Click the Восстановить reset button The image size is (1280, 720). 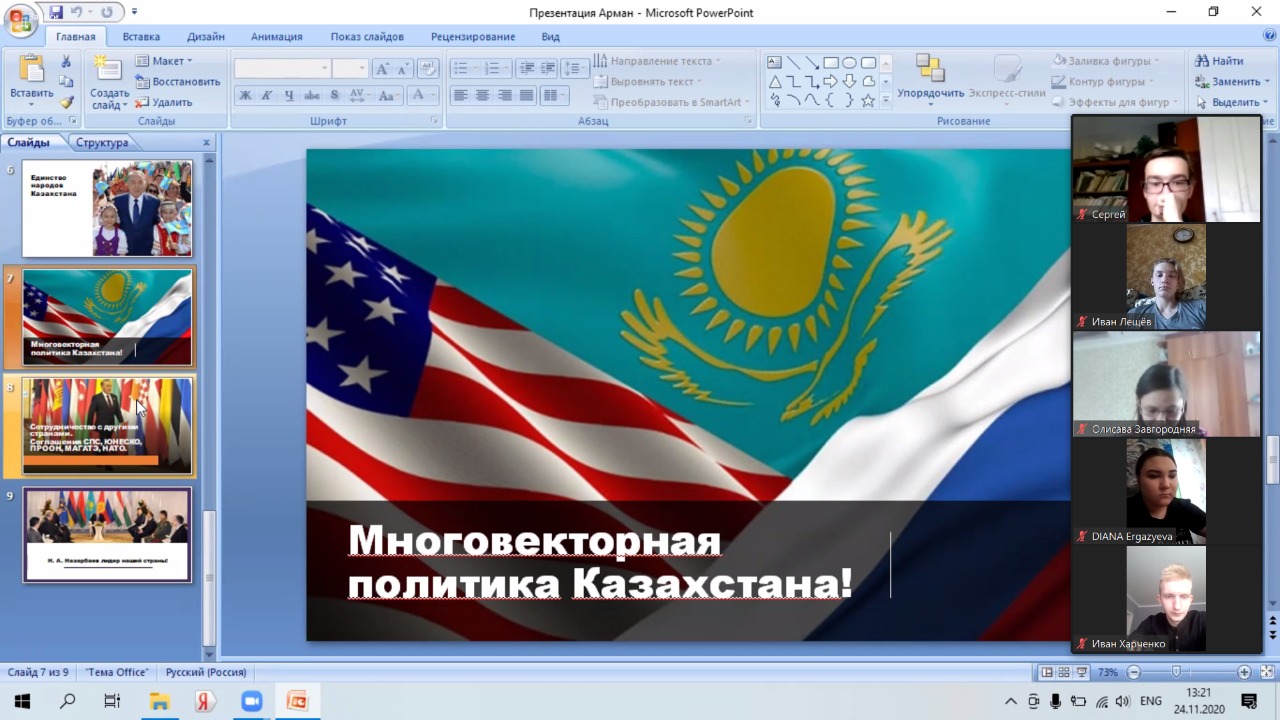tap(178, 82)
